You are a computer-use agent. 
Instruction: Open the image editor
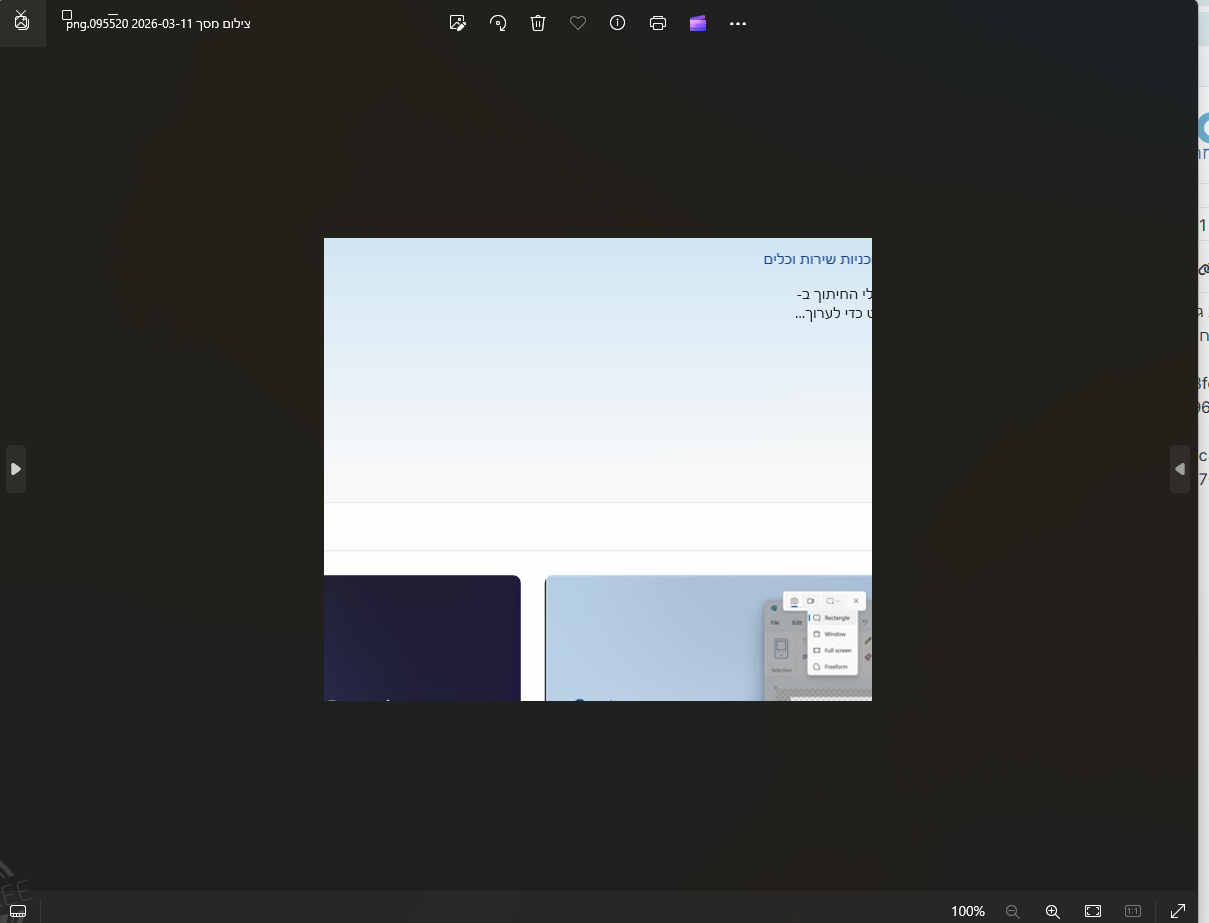click(x=458, y=23)
